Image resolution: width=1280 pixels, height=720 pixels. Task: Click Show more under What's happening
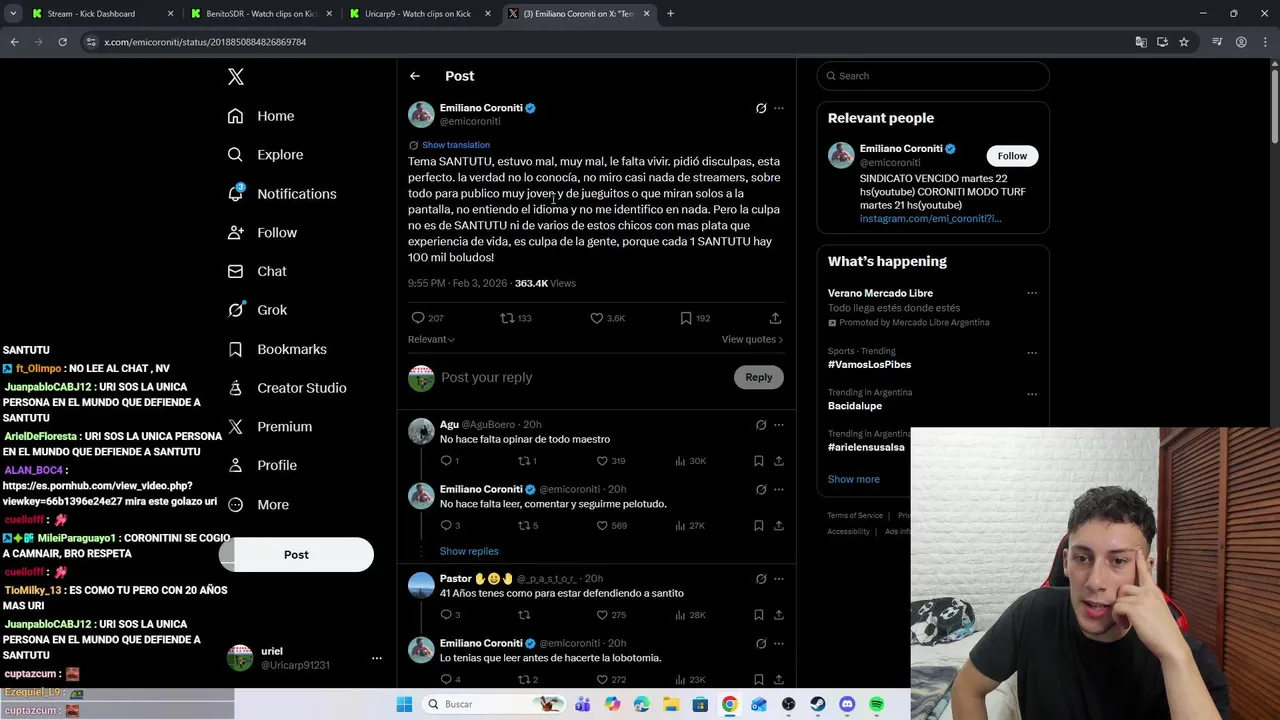(854, 479)
